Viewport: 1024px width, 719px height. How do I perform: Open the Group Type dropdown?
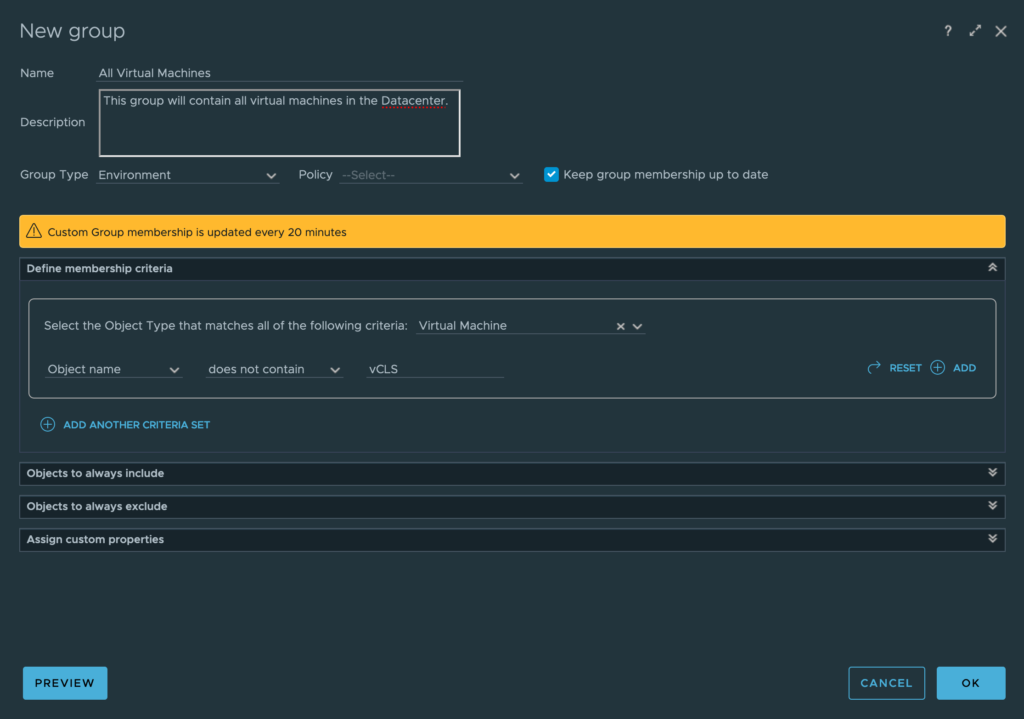[188, 175]
